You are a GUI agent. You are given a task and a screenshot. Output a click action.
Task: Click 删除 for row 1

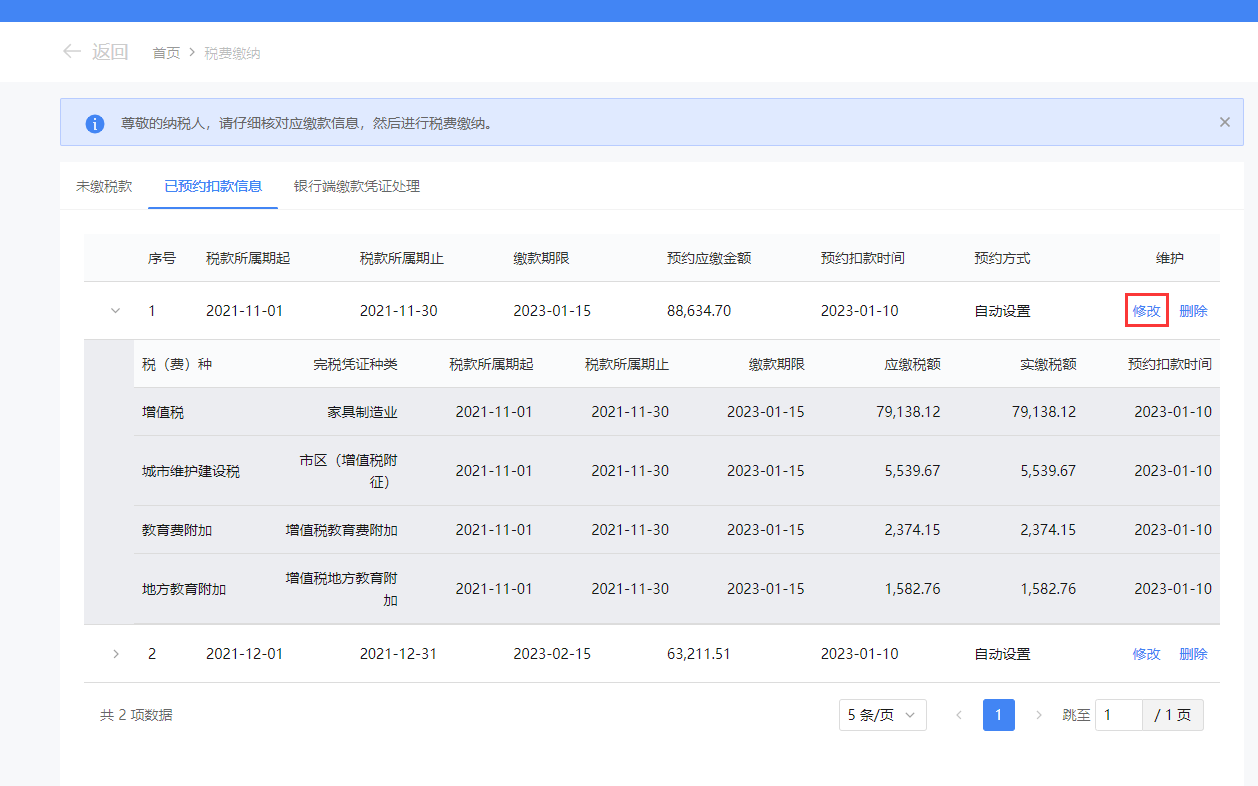(x=1193, y=311)
